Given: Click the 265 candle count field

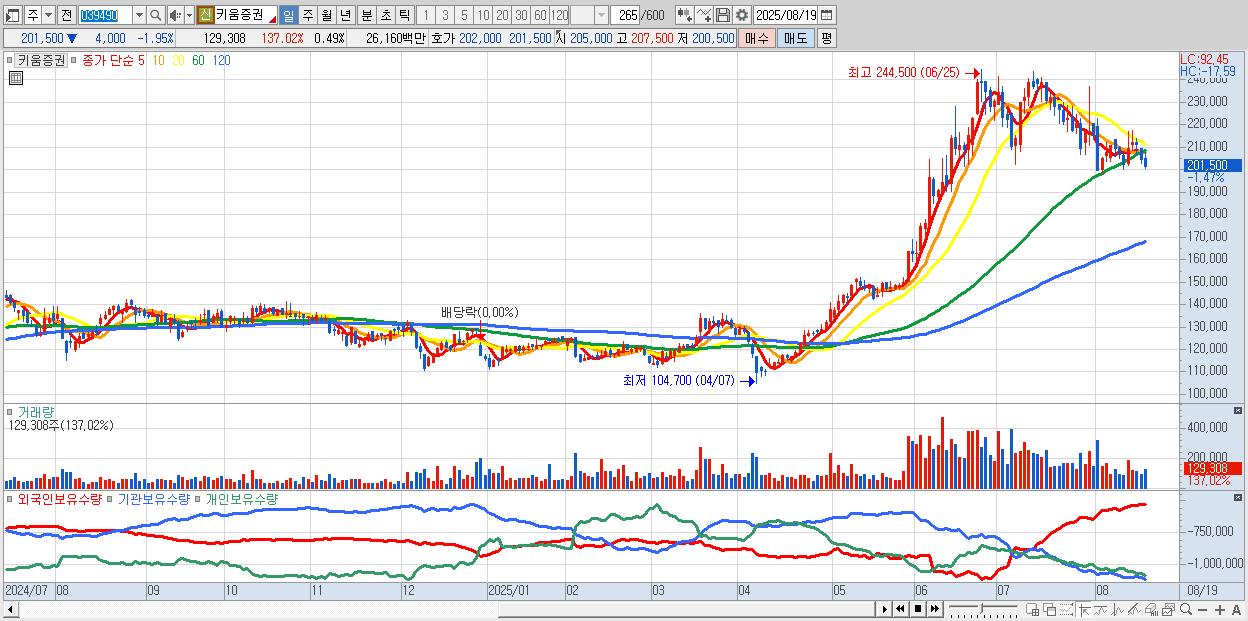Looking at the screenshot, I should 626,15.
